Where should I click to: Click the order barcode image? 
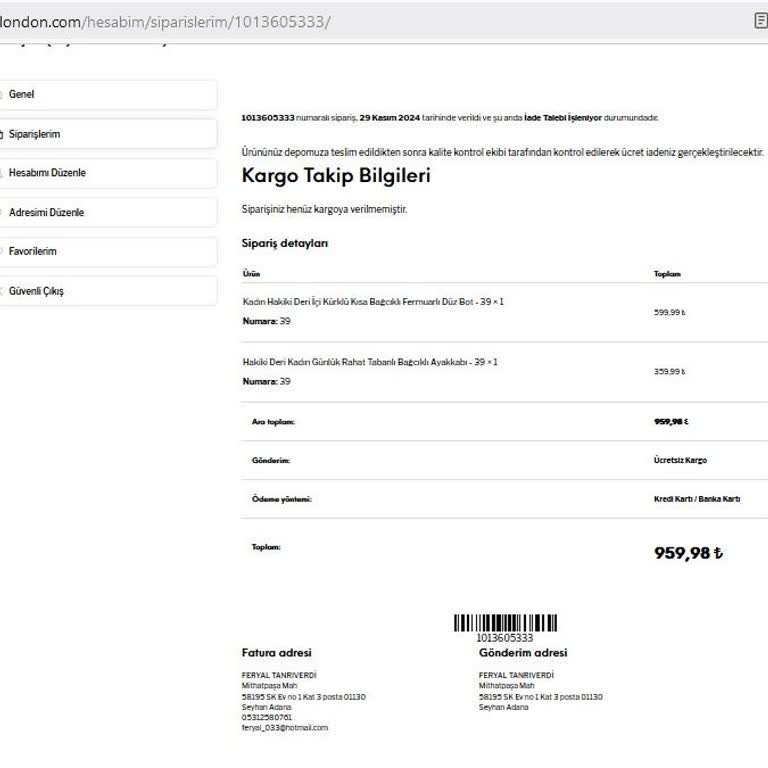tap(505, 622)
